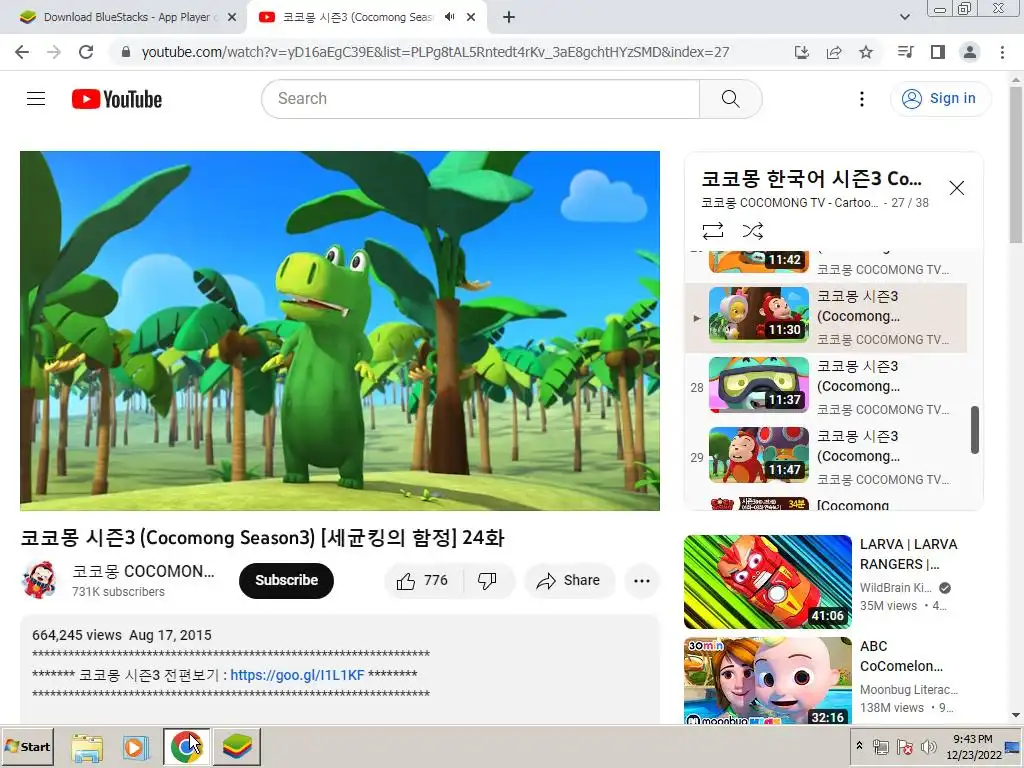Click the video player with green crocodile
This screenshot has width=1024, height=768.
[x=340, y=330]
